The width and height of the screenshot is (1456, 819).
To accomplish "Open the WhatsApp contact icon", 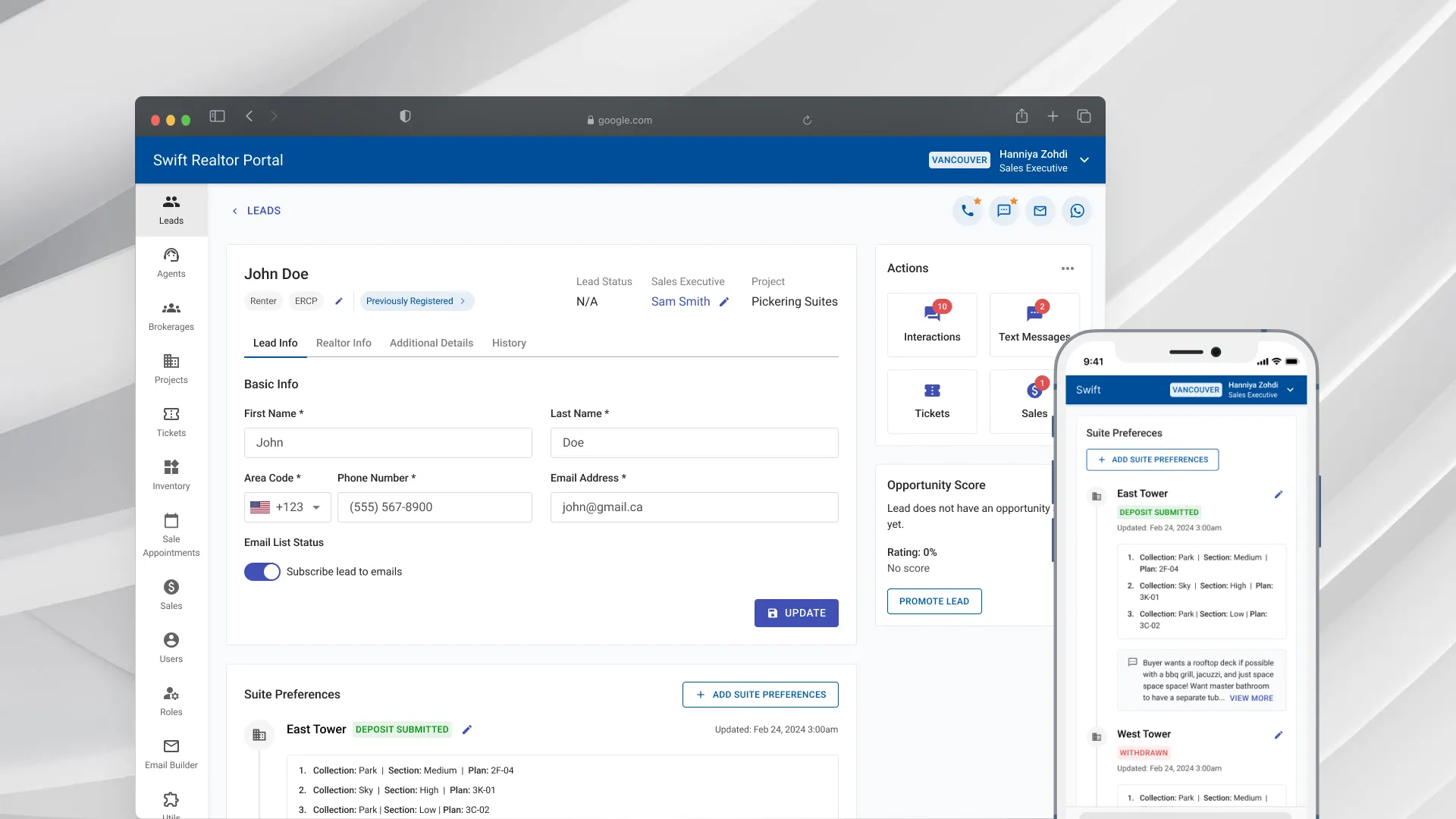I will [1077, 211].
